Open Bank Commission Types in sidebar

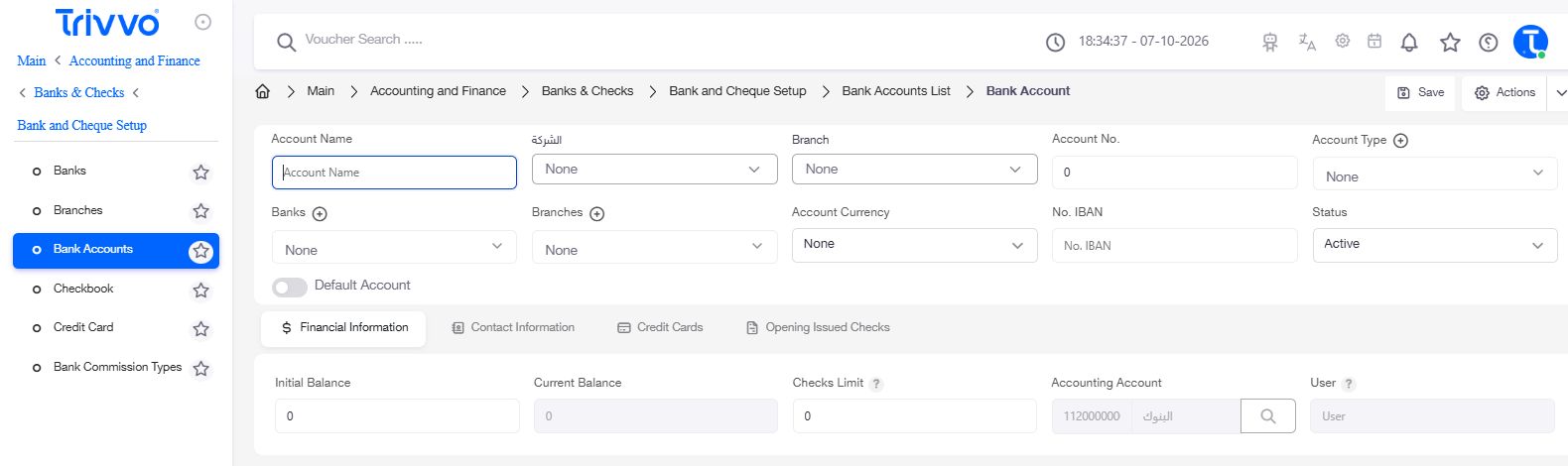click(x=117, y=367)
